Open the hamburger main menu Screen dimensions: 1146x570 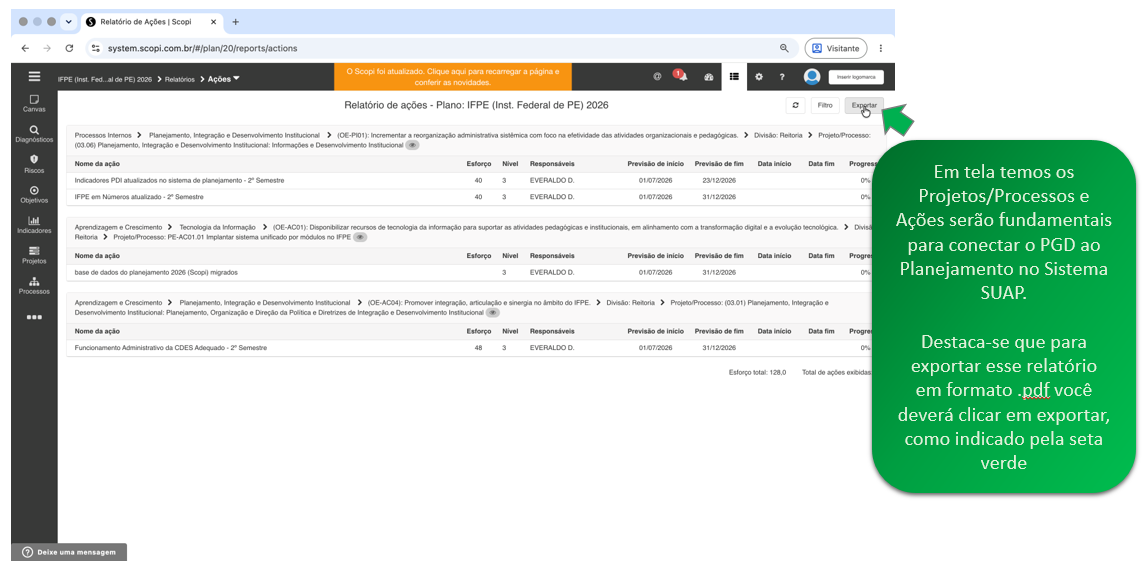point(34,77)
